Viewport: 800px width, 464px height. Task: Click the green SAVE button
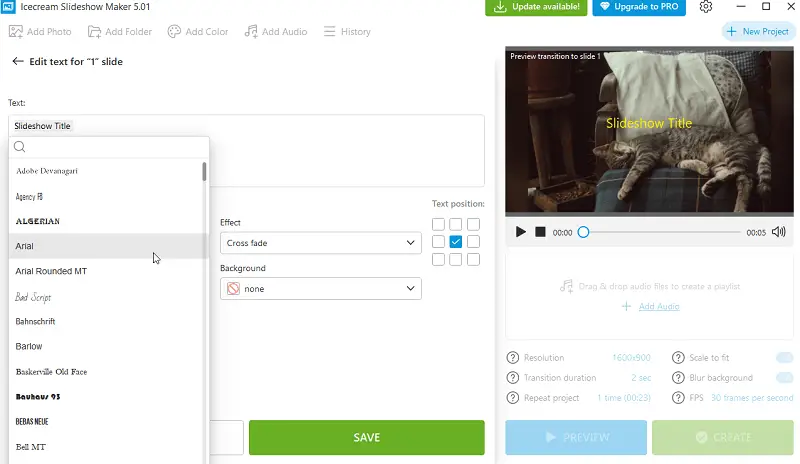tap(366, 438)
